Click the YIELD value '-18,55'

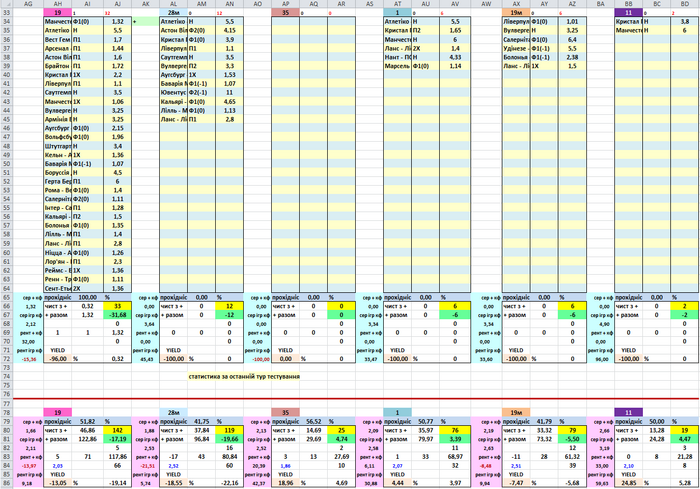[174, 483]
